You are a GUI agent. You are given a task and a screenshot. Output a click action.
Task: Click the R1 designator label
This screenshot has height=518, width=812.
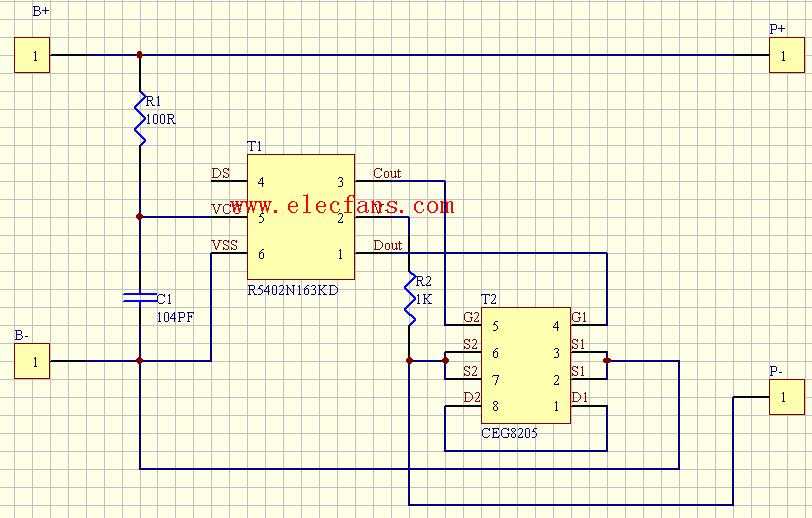pyautogui.click(x=153, y=102)
